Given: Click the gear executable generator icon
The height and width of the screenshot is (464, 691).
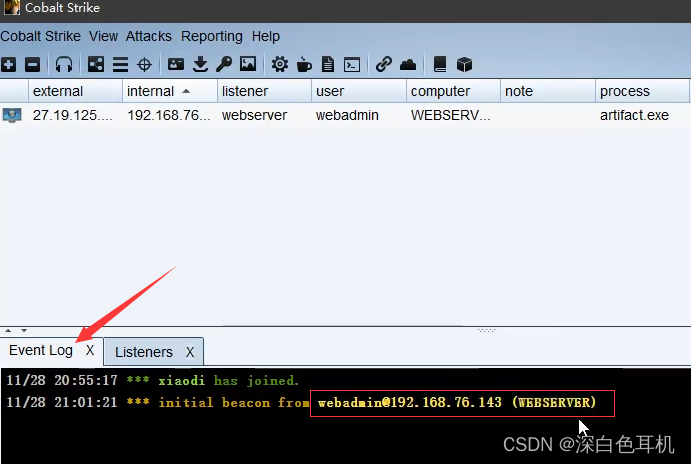Looking at the screenshot, I should [279, 64].
